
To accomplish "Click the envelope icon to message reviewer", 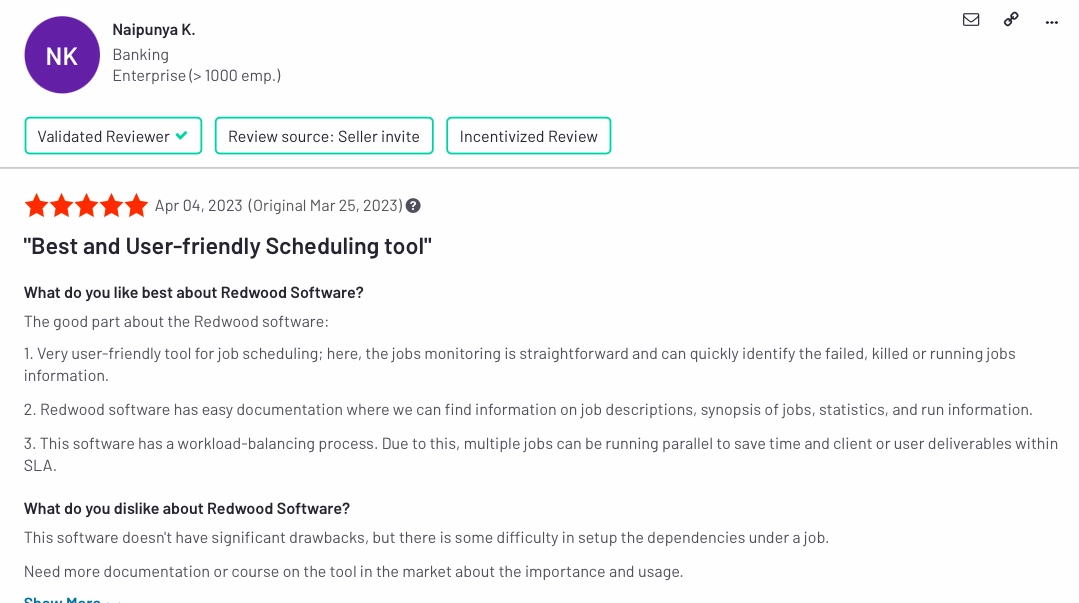I will click(971, 19).
